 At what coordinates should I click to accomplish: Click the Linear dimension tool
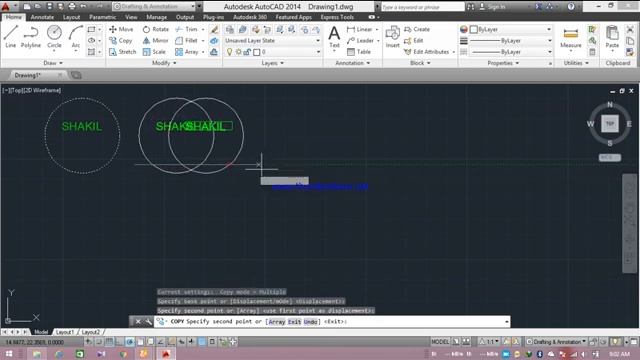[360, 29]
